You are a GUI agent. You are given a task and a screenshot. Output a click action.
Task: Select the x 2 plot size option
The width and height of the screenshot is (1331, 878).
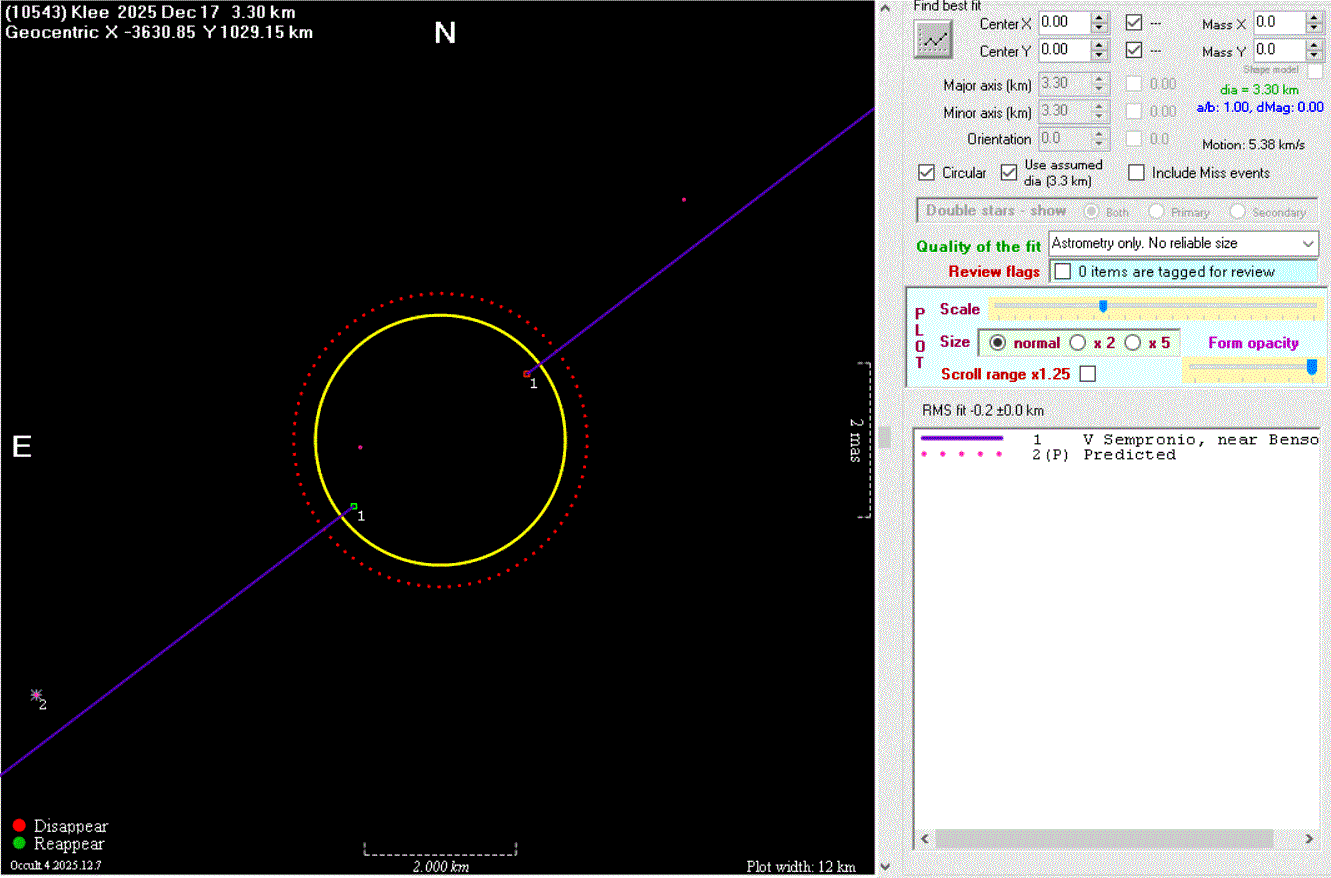pyautogui.click(x=1078, y=343)
